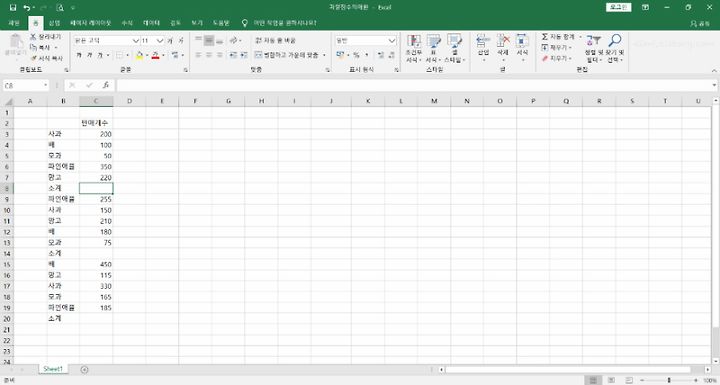Decrease the cell indent
Viewport: 720px width, 385px height.
coord(233,55)
